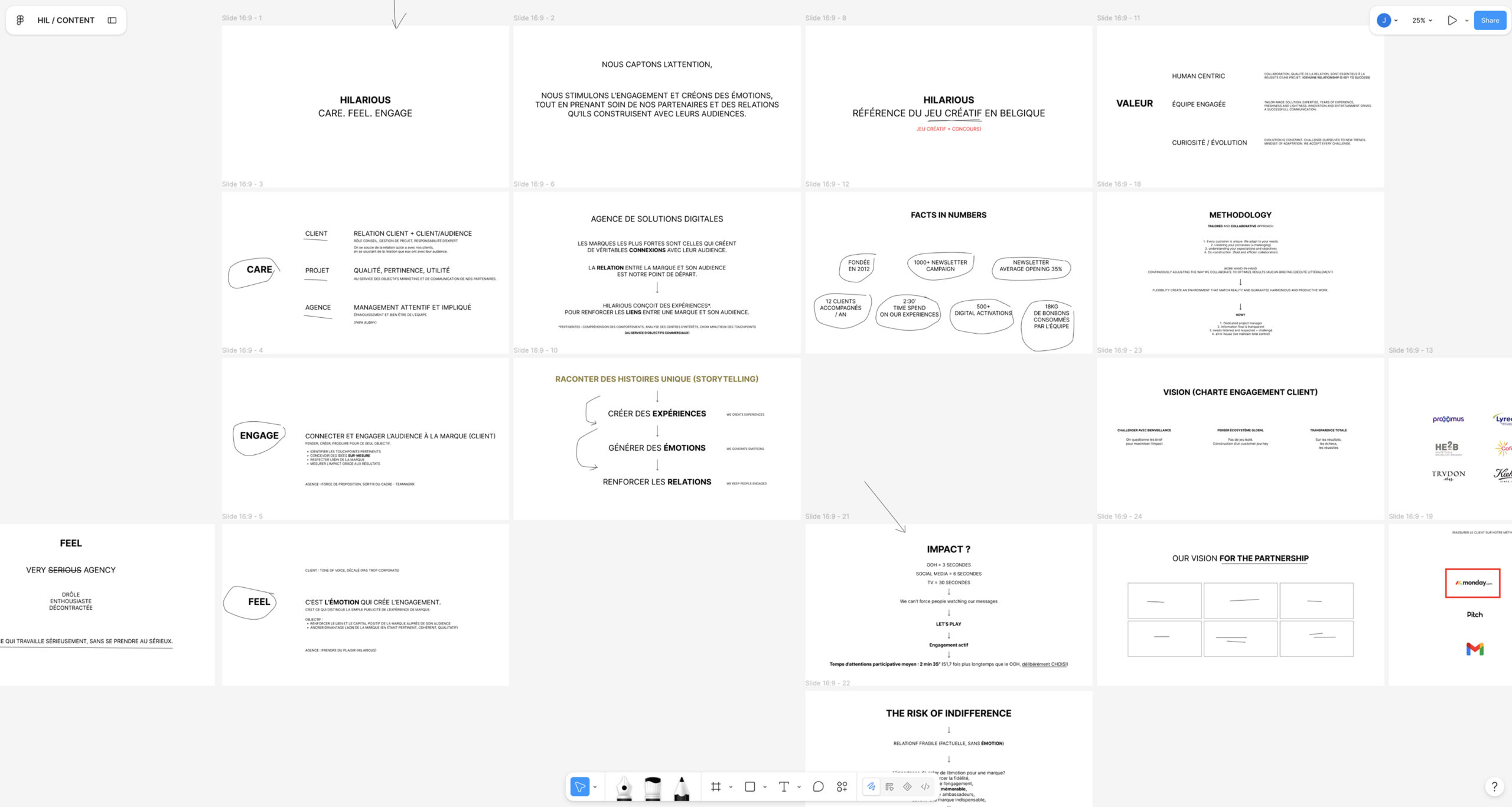Expand the shape tools chevron
Viewport: 1512px width, 807px height.
click(765, 787)
